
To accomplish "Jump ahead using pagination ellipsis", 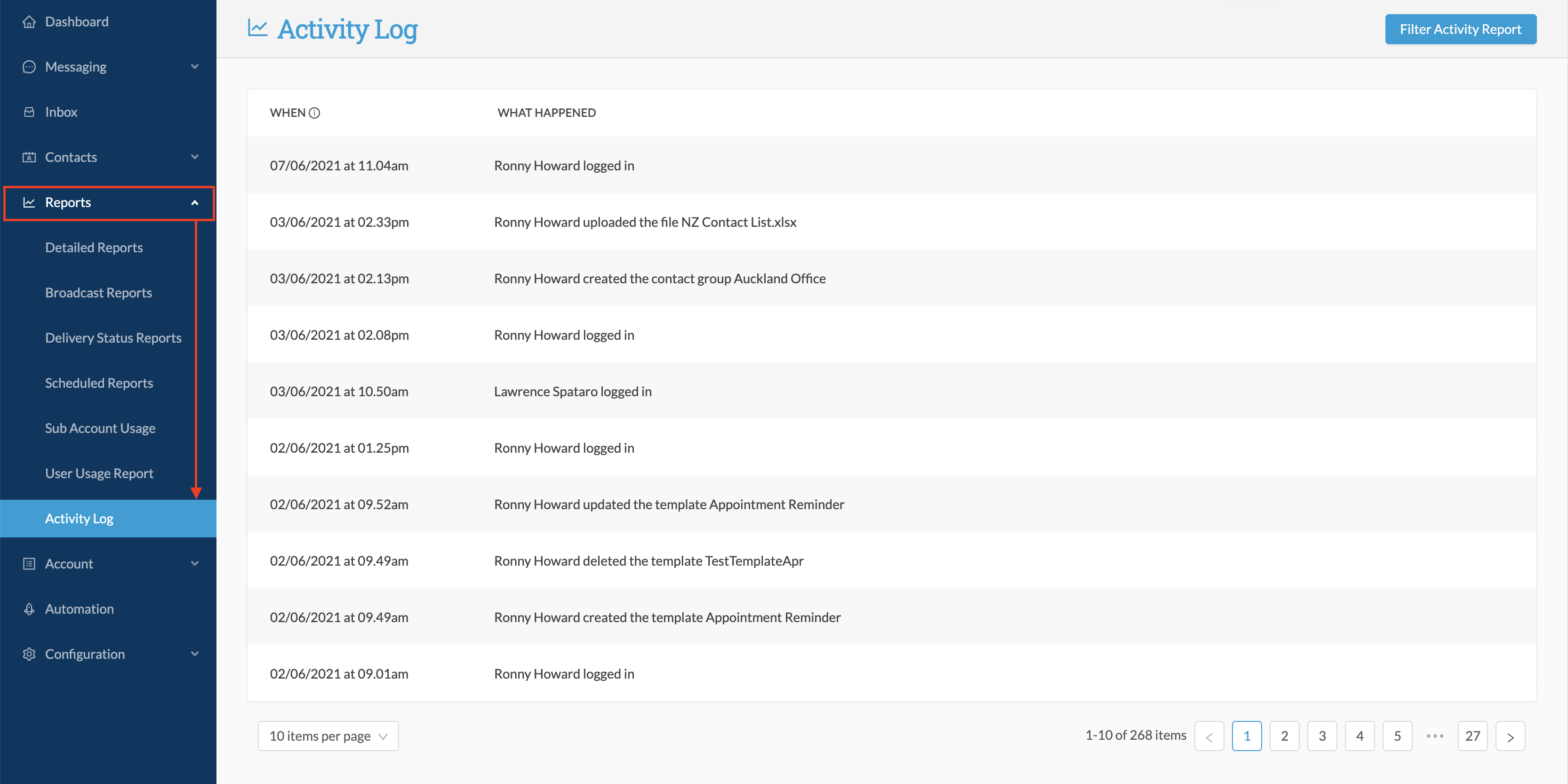I will pyautogui.click(x=1435, y=736).
